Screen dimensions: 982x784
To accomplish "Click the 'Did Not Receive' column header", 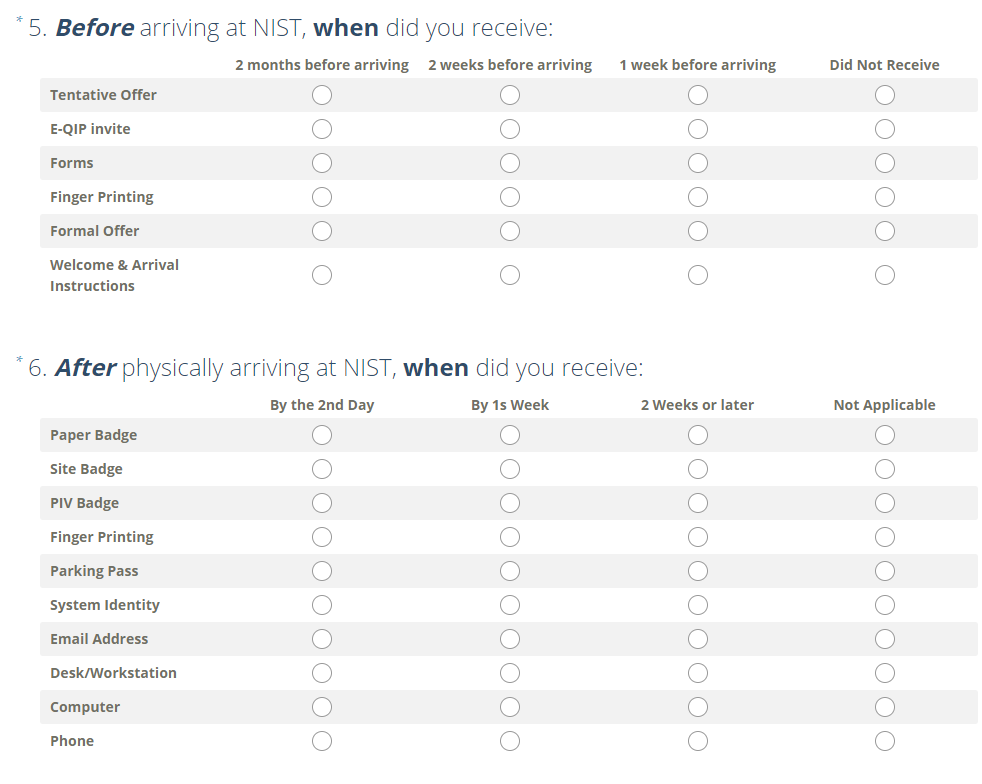I will [884, 65].
